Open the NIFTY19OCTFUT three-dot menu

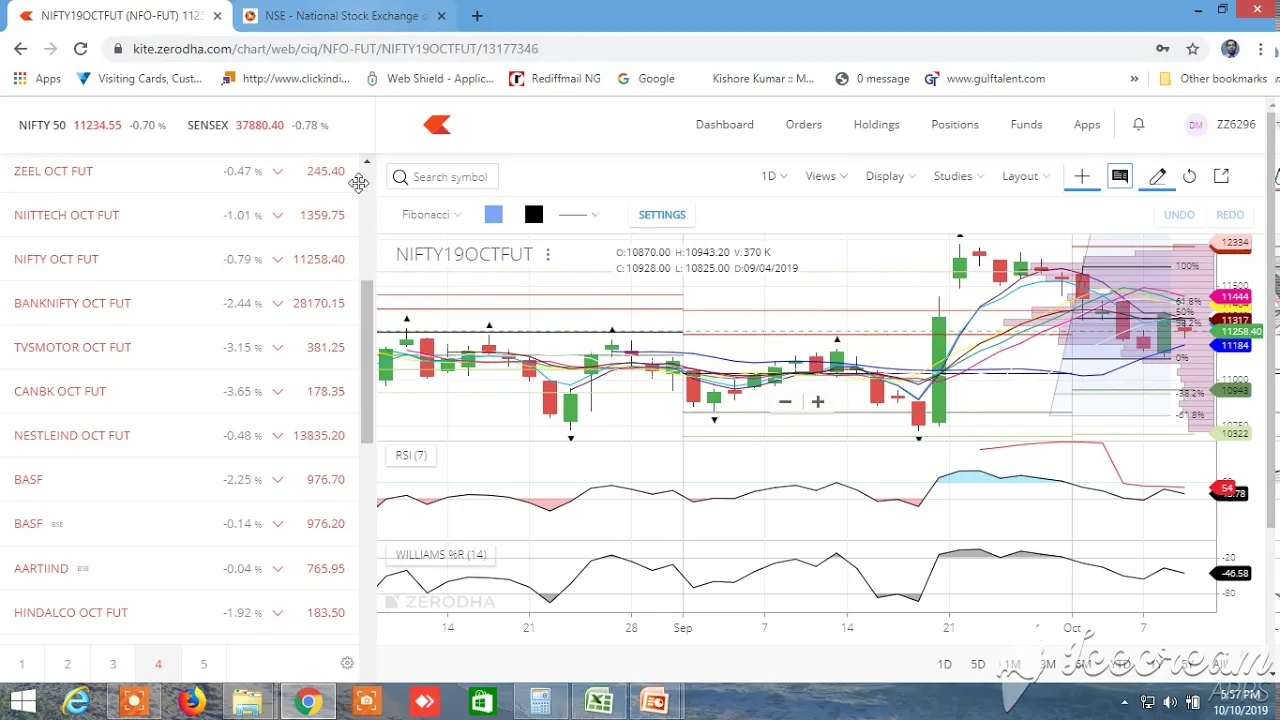pyautogui.click(x=548, y=255)
